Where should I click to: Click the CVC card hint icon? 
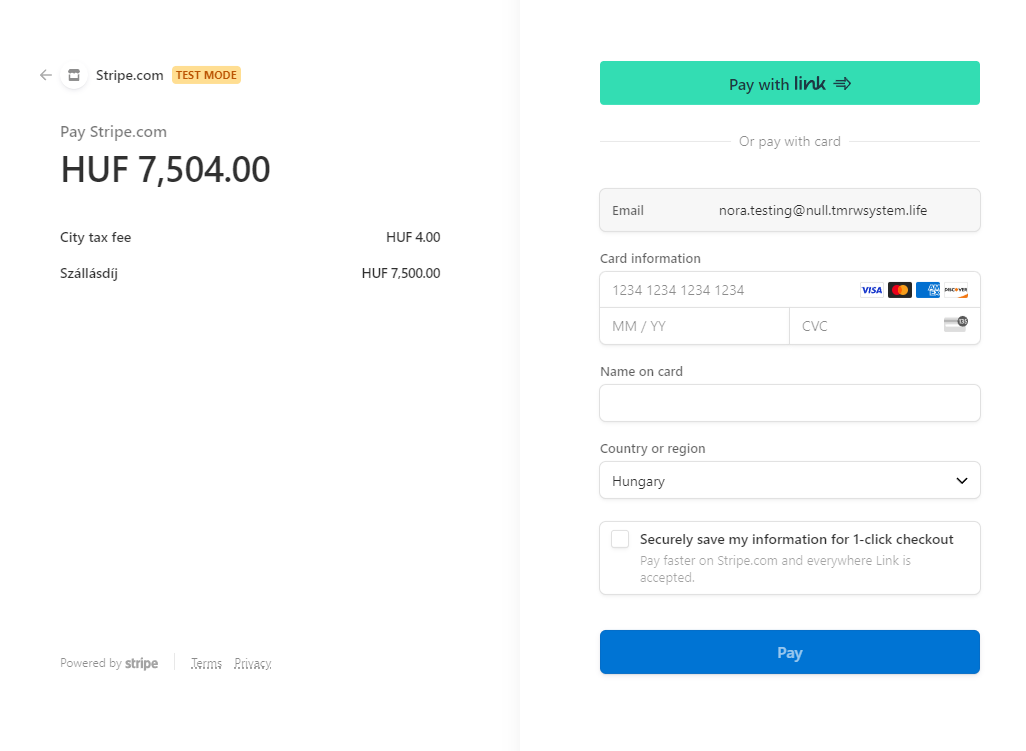tap(956, 324)
